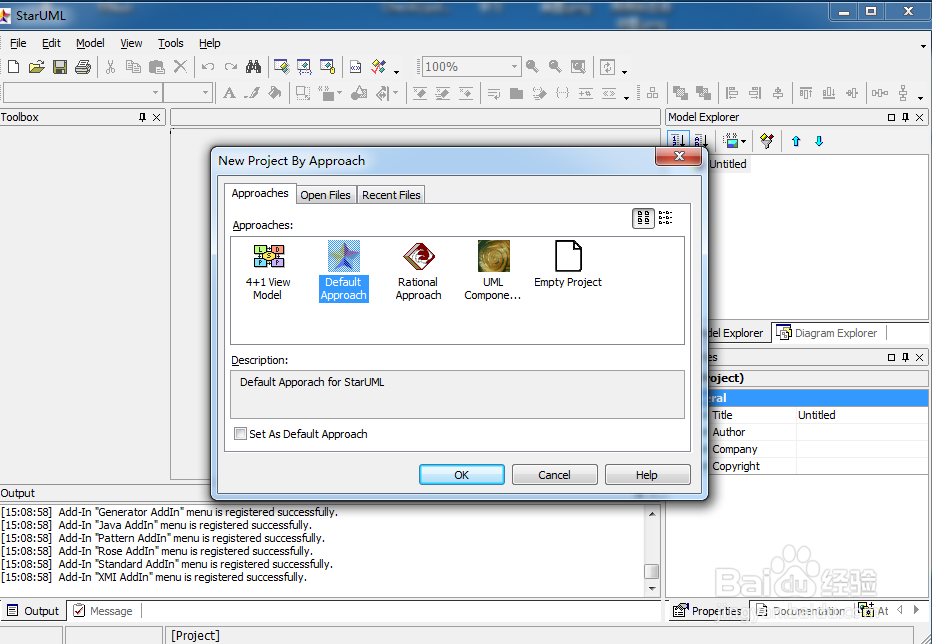Click the Find binoculars icon
The width and height of the screenshot is (932, 644).
click(x=254, y=67)
